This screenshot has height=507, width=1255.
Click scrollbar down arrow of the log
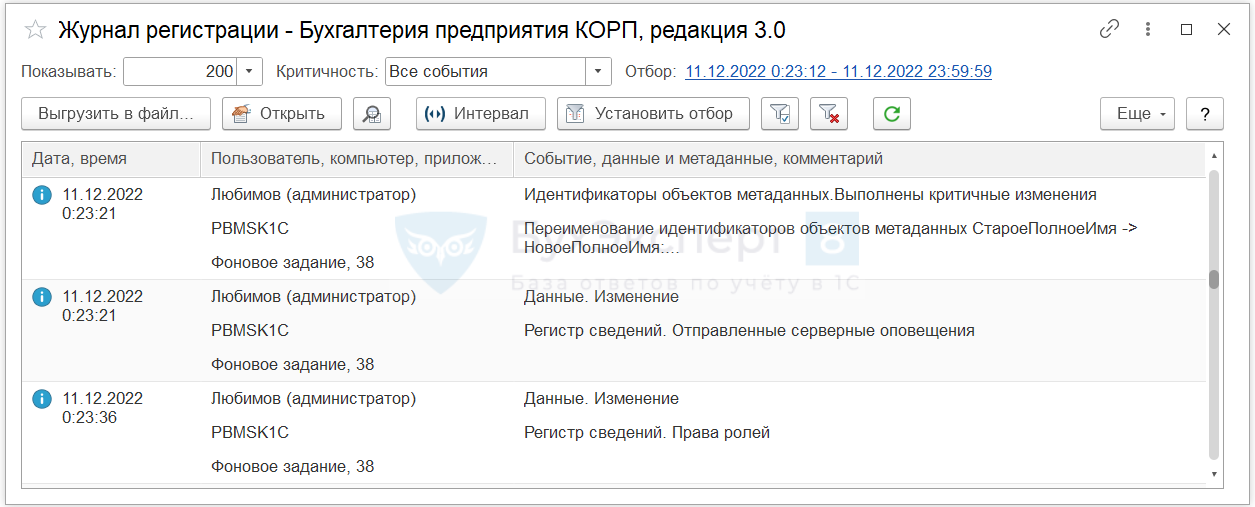1214,474
